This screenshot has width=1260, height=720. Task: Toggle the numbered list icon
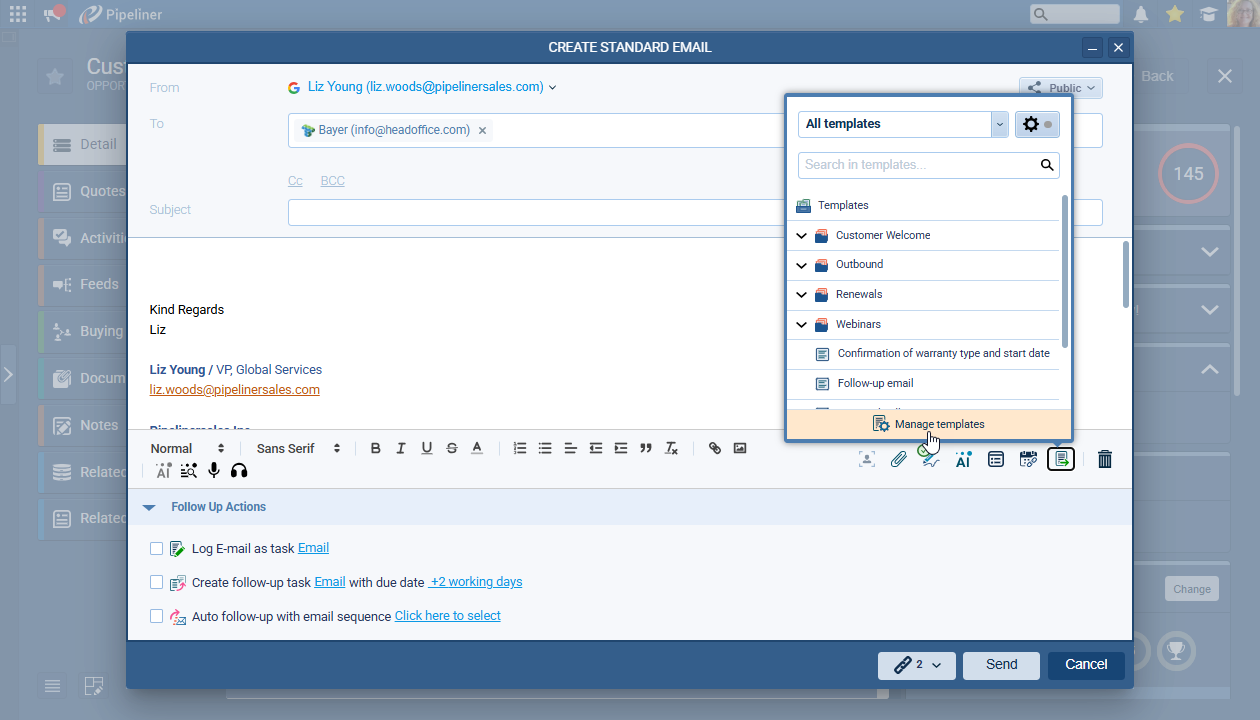pyautogui.click(x=519, y=448)
